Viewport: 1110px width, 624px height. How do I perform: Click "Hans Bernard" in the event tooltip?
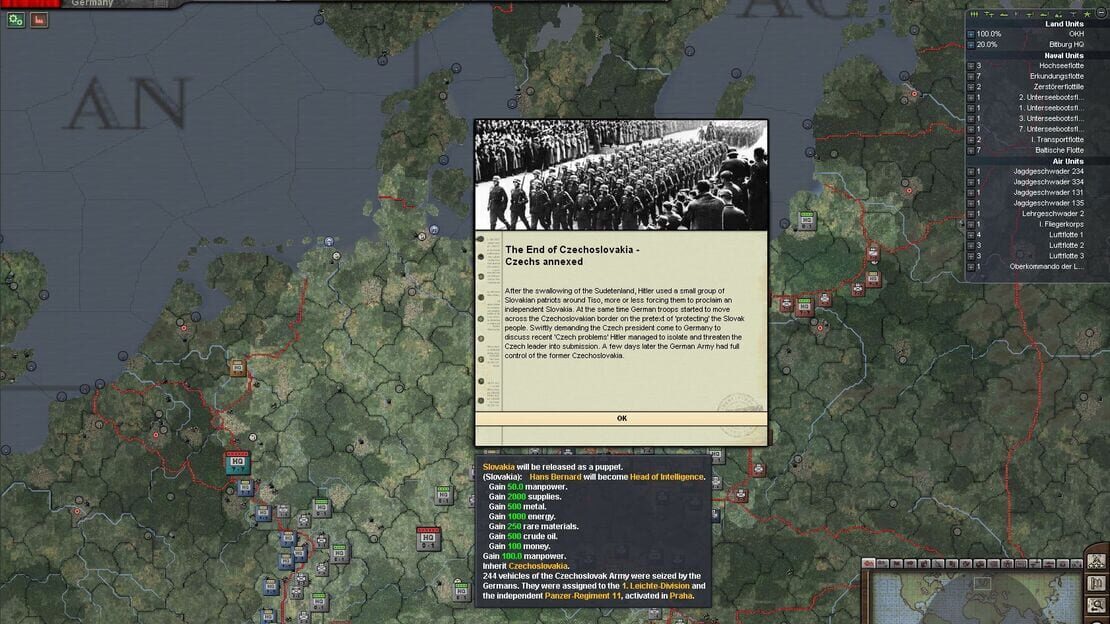pos(555,477)
